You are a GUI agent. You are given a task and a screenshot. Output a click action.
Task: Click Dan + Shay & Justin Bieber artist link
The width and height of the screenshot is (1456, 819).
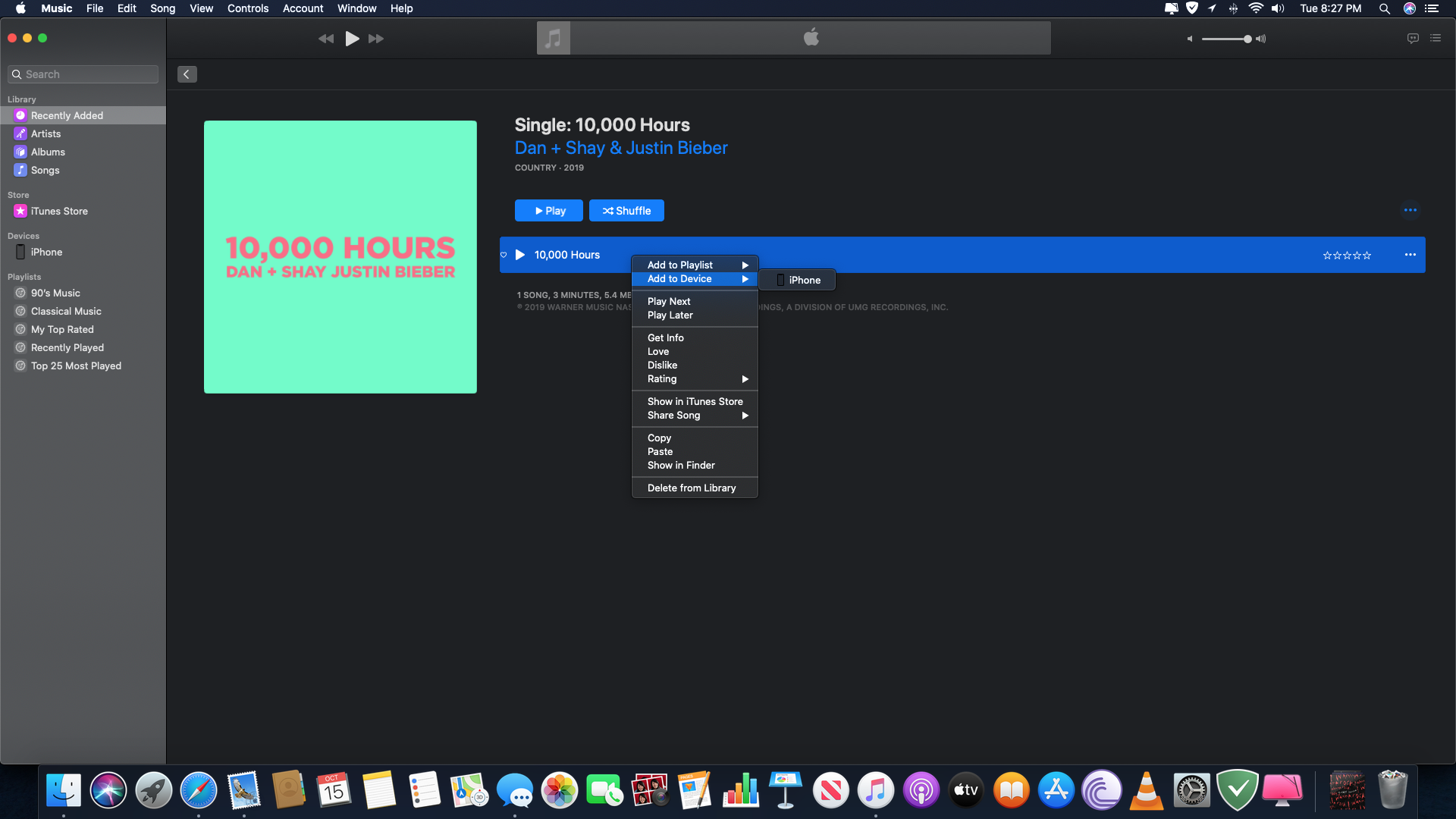point(621,148)
